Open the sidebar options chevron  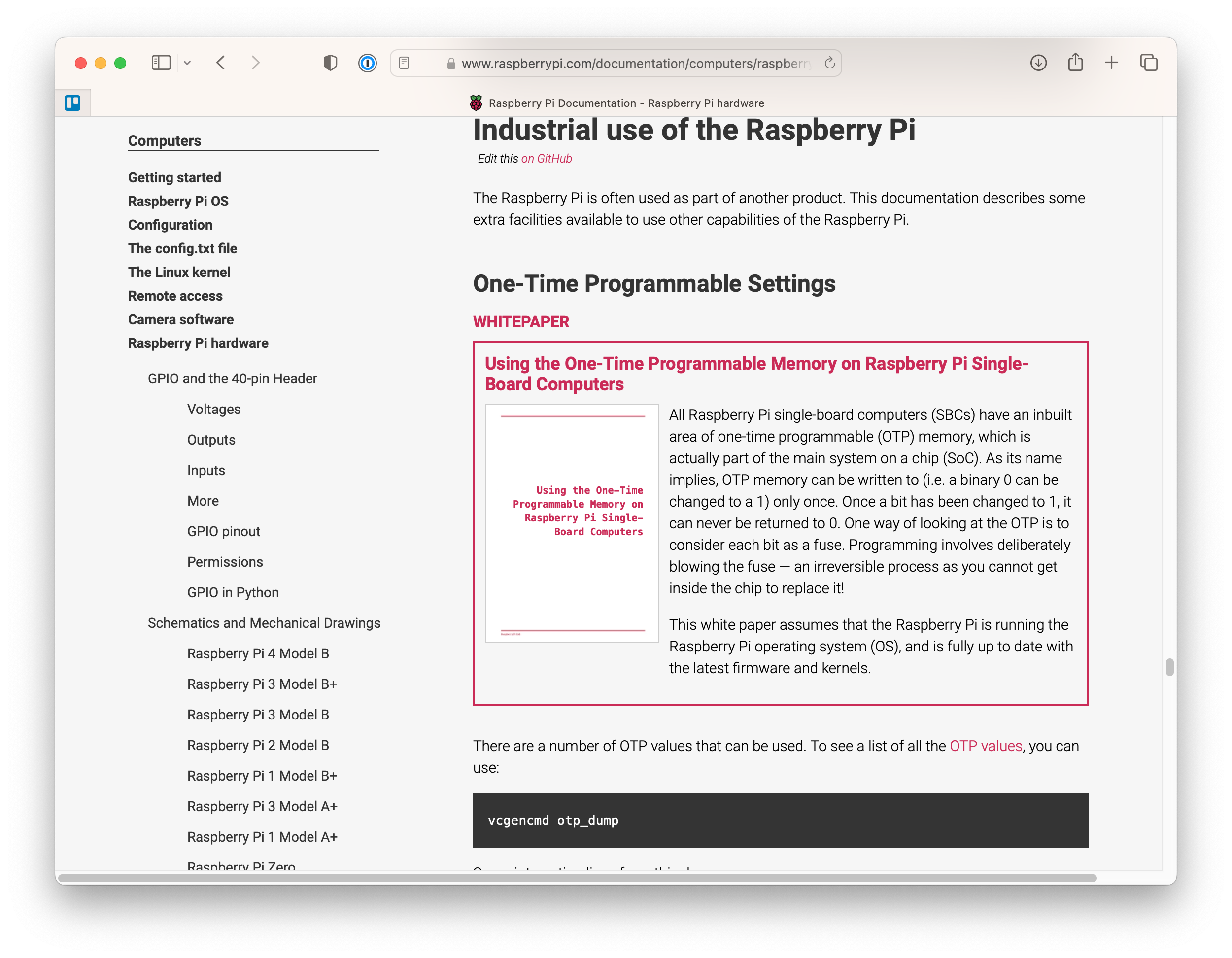click(188, 63)
